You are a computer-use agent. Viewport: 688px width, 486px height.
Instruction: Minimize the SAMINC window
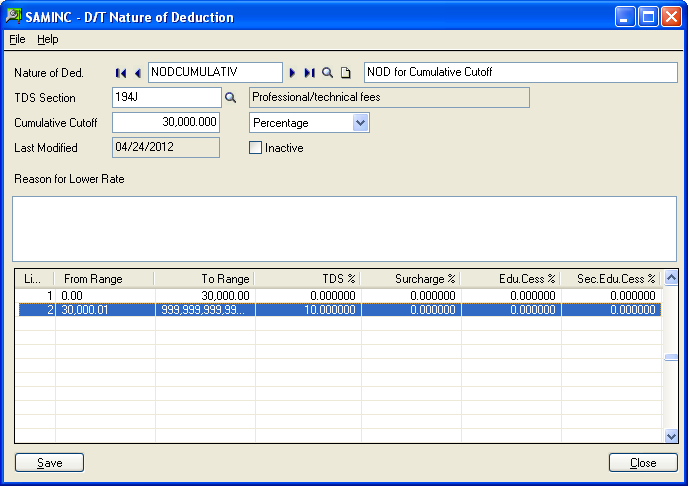[x=625, y=17]
